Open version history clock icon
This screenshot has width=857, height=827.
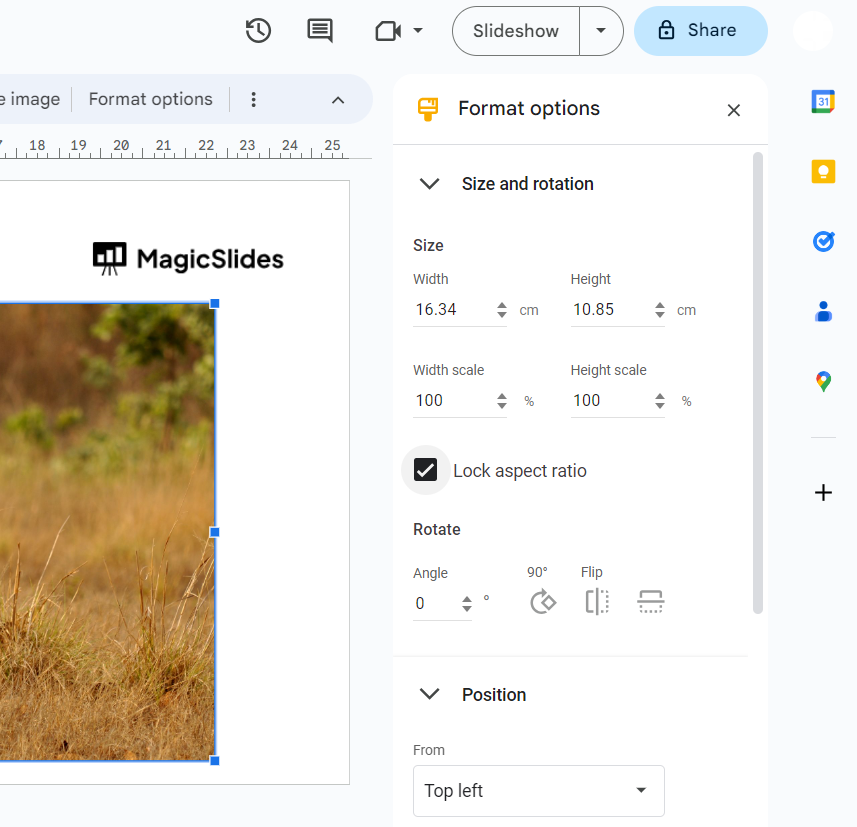click(x=258, y=31)
